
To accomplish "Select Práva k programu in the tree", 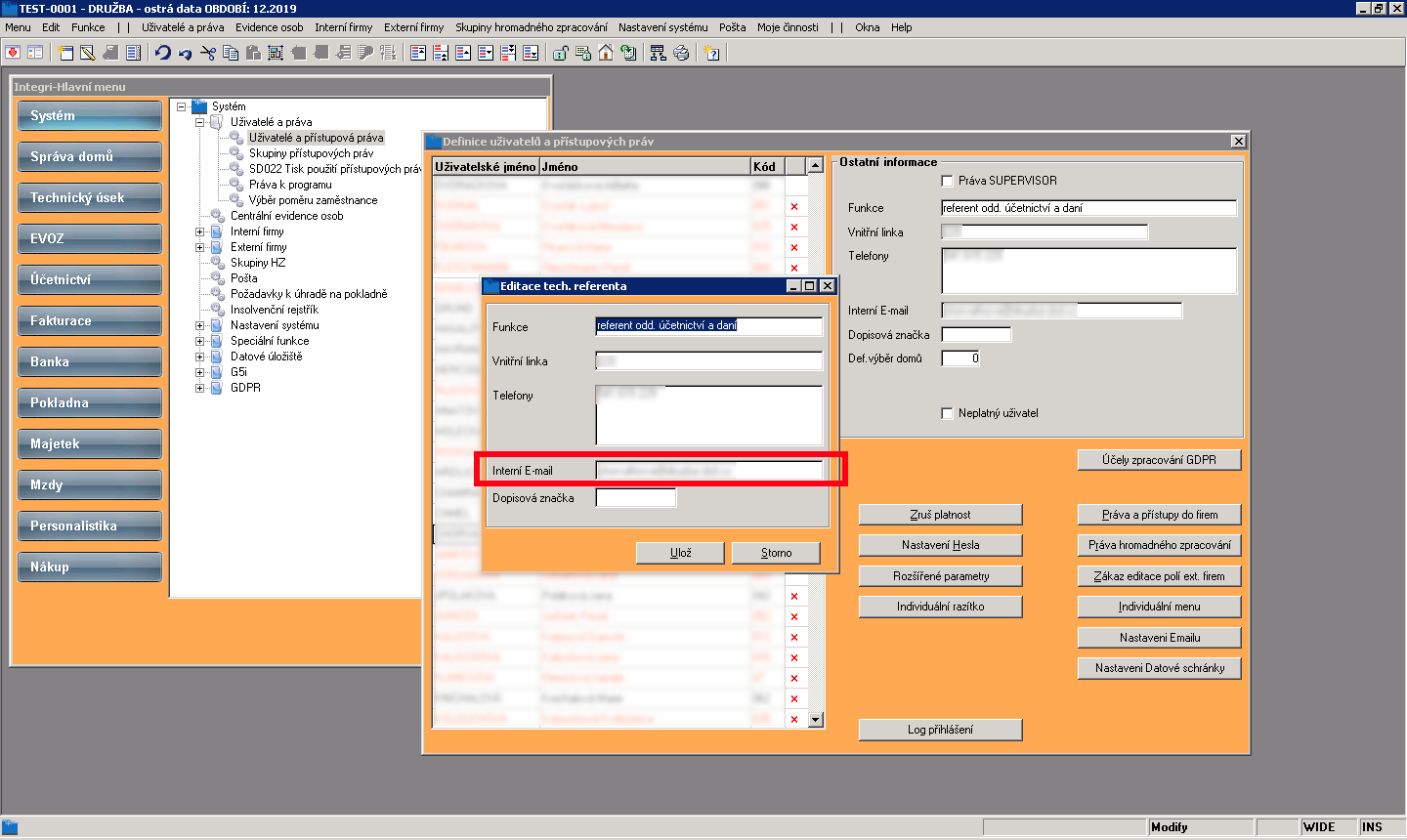I will pos(290,185).
